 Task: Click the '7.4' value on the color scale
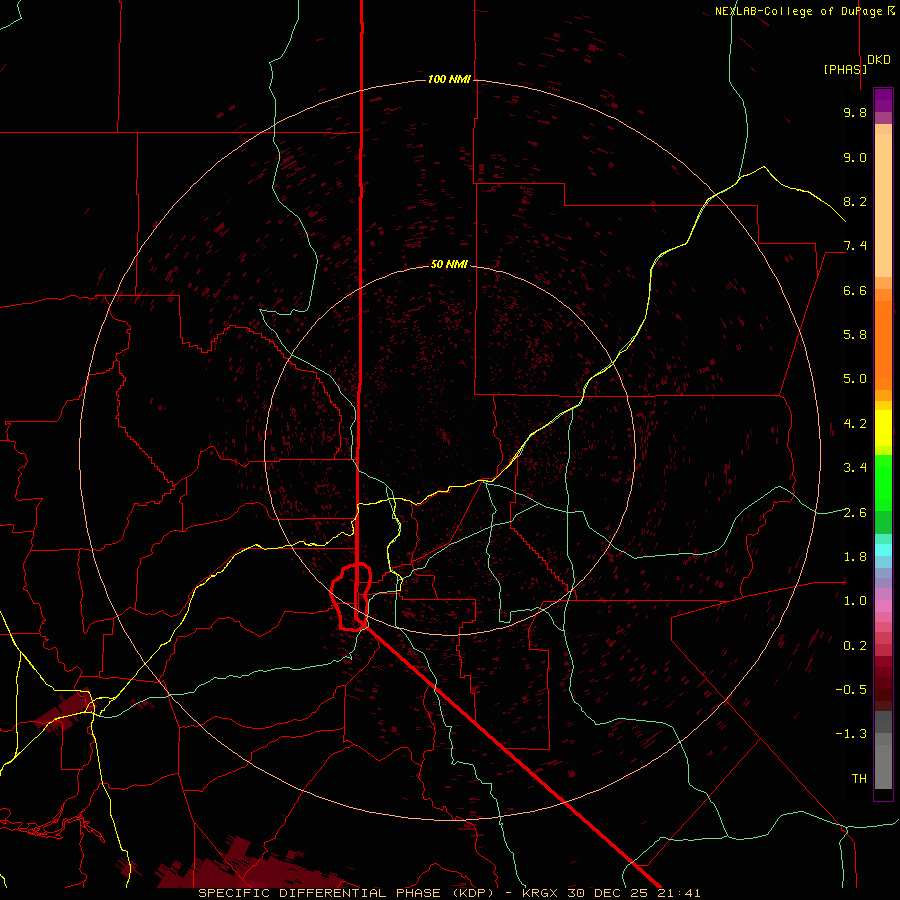tap(855, 246)
